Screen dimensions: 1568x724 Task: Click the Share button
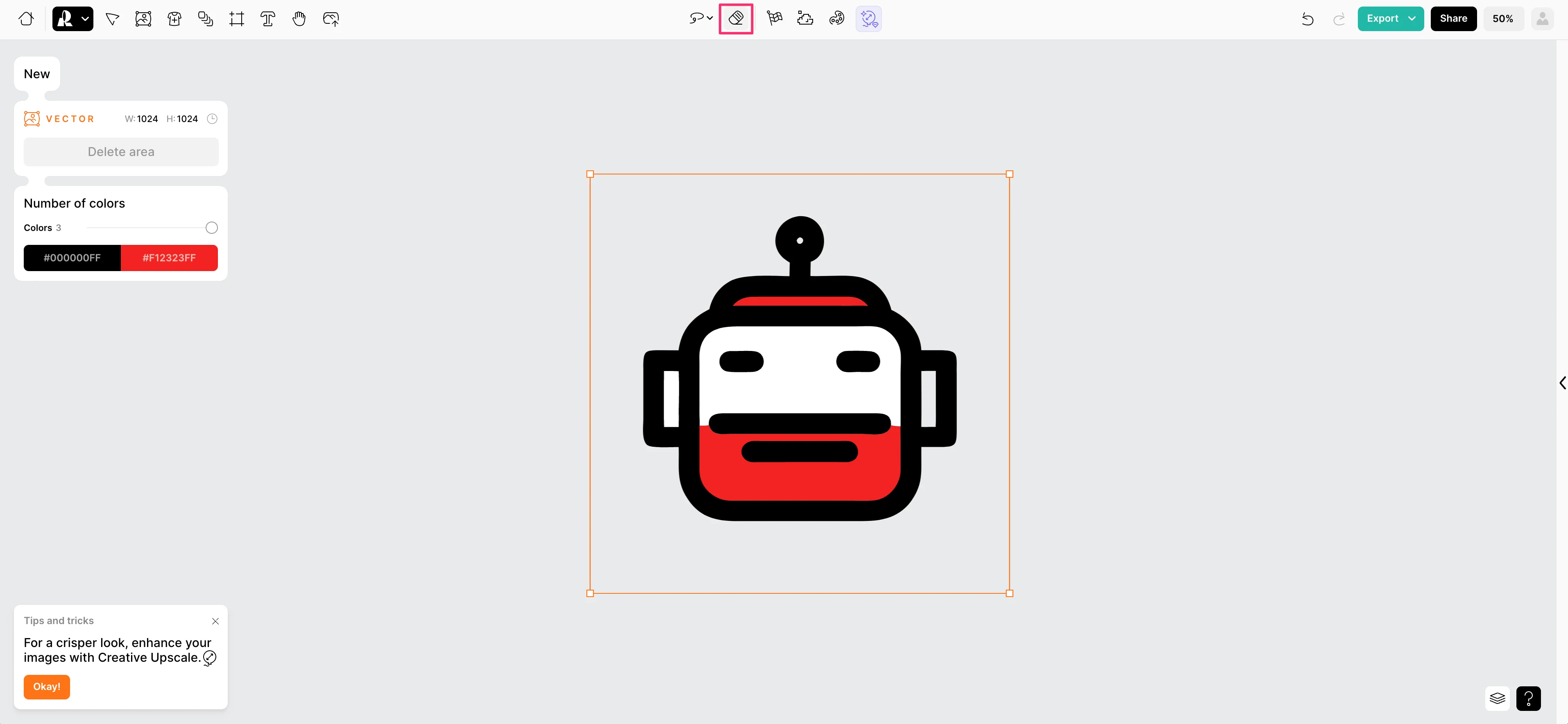pos(1453,19)
